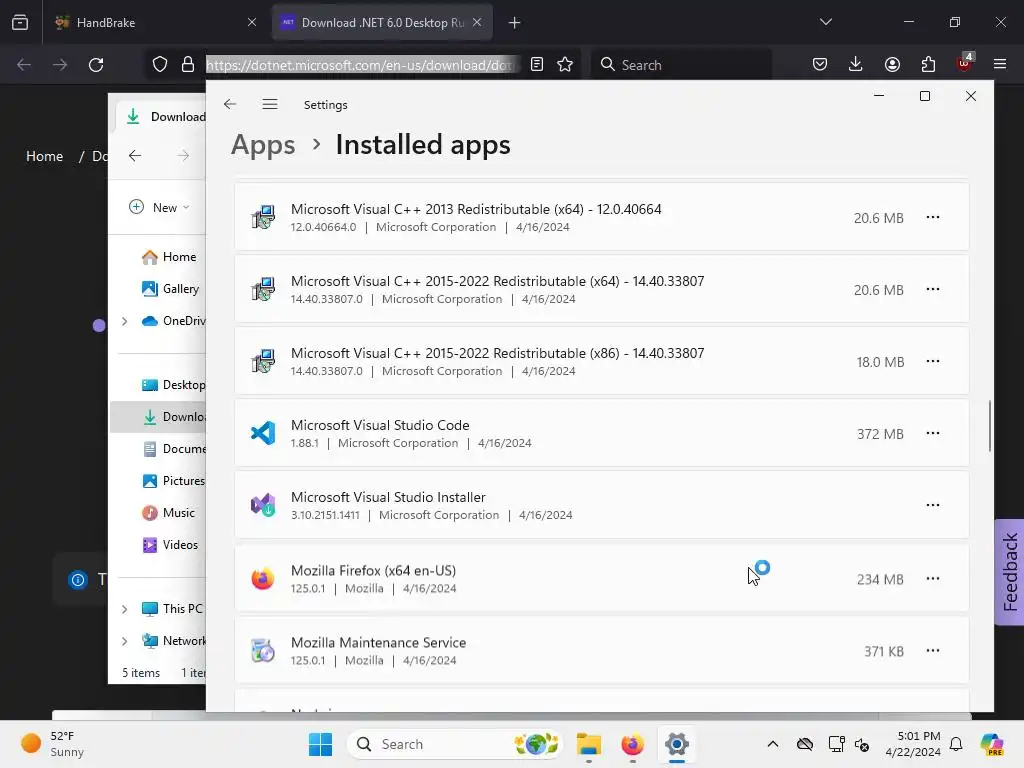Click the Apps breadcrumb in Settings
The height and width of the screenshot is (768, 1024).
pos(263,144)
